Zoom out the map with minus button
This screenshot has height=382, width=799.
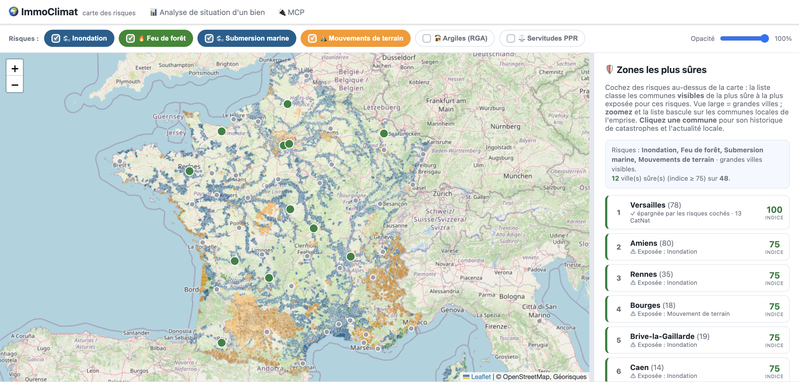tap(15, 84)
